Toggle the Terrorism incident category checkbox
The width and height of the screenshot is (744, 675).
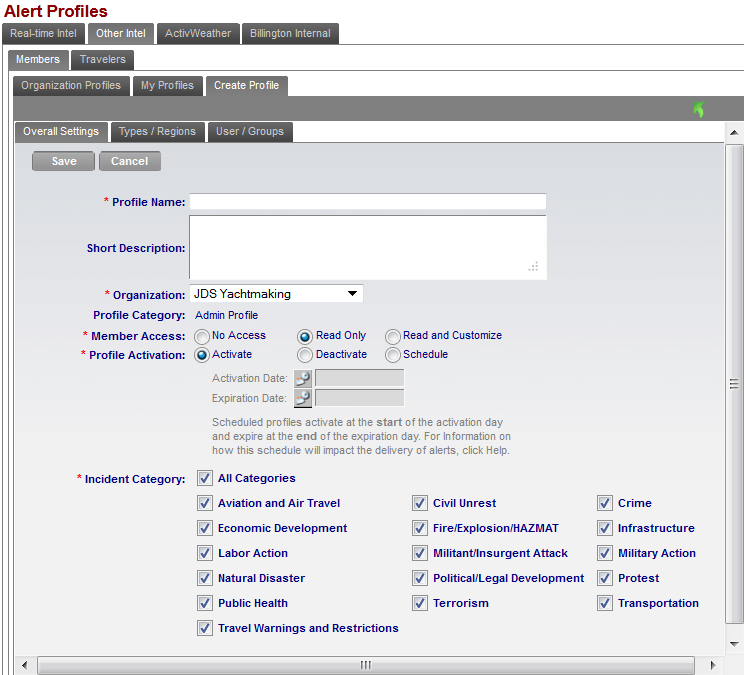(420, 603)
